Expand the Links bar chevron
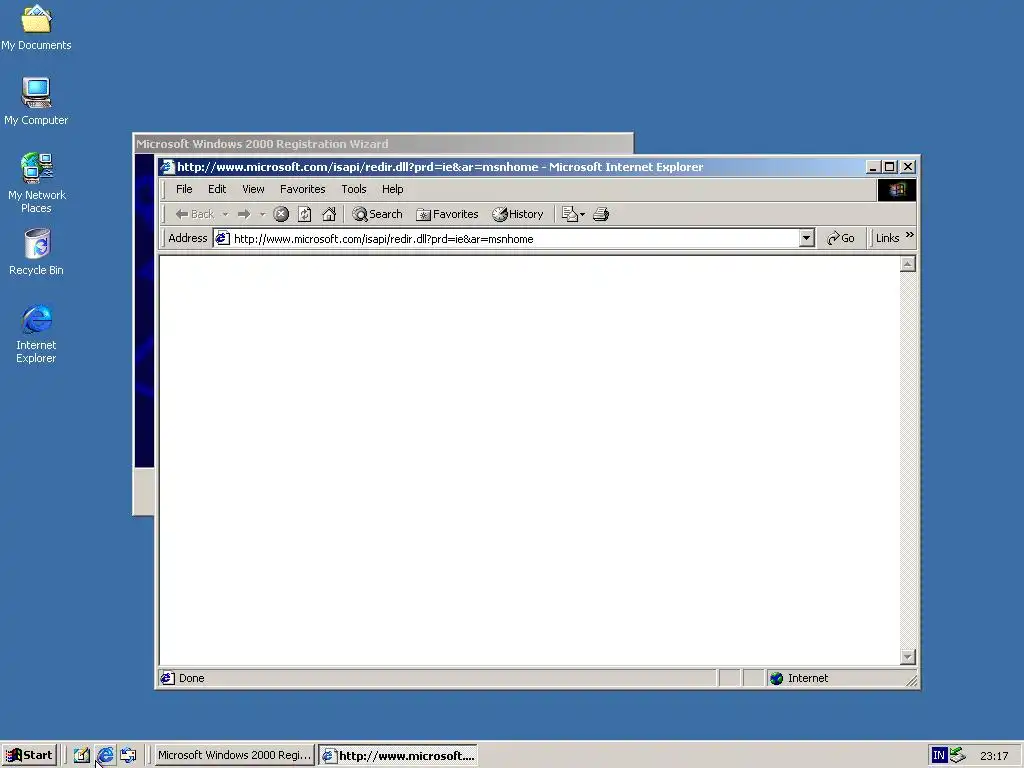The width and height of the screenshot is (1024, 768). point(910,235)
